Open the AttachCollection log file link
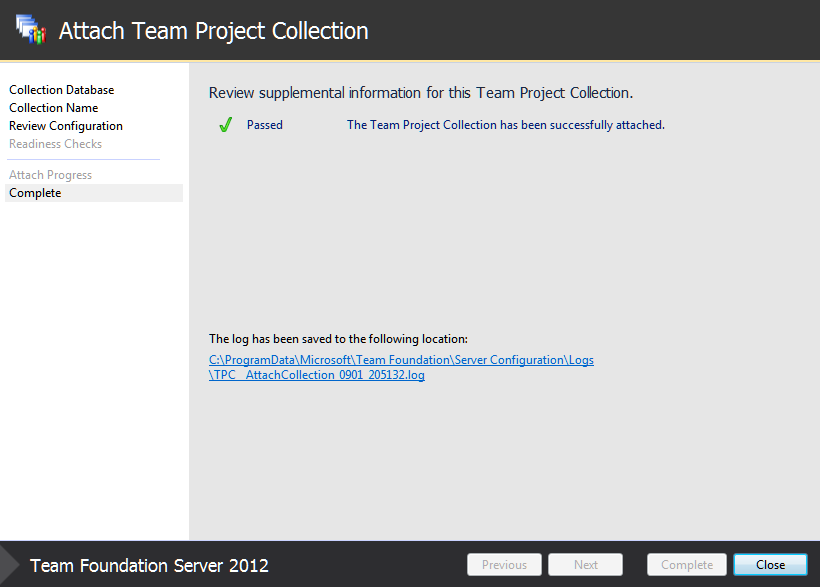 coord(401,367)
